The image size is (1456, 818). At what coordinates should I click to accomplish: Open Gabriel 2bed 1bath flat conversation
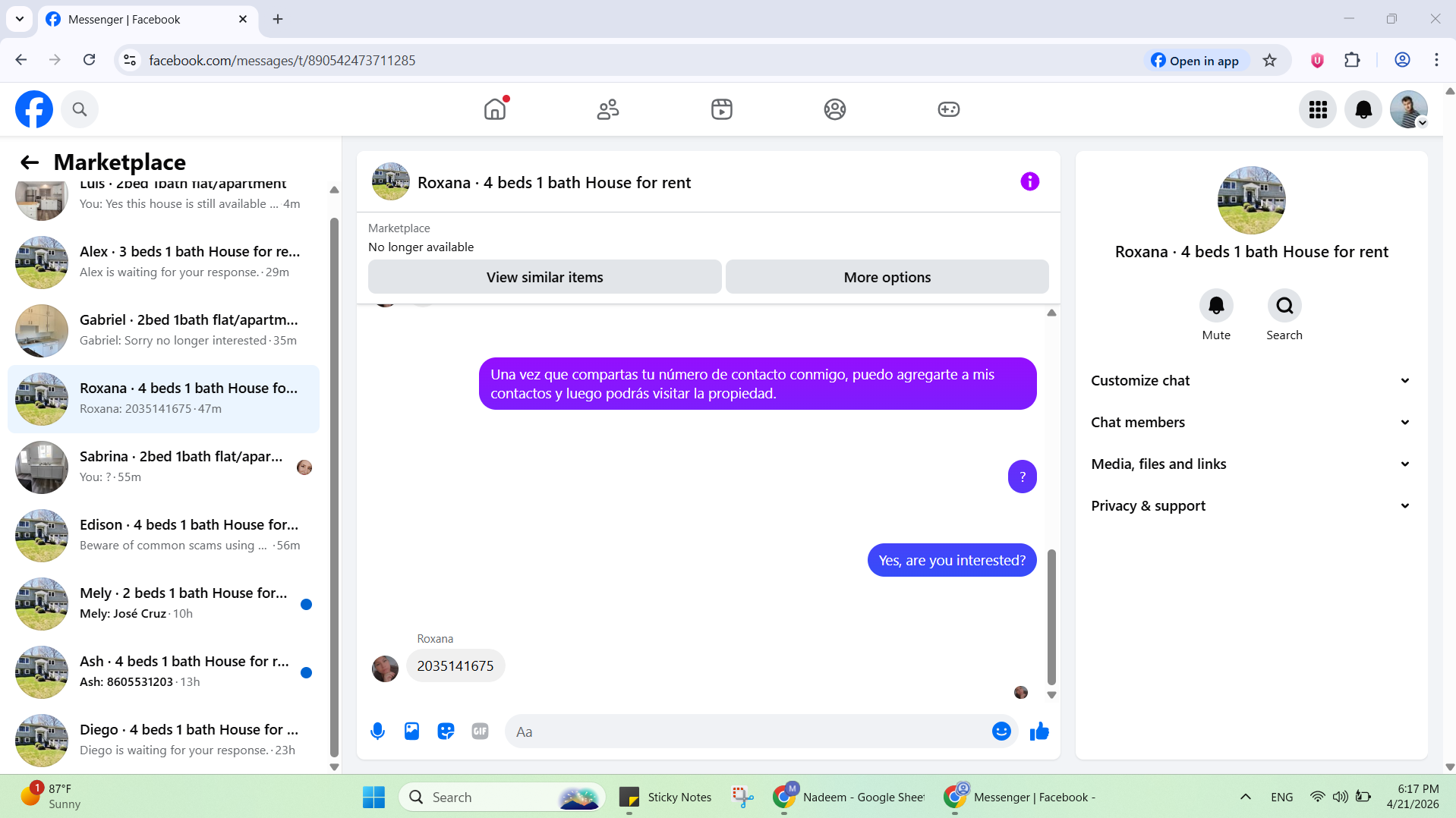(x=163, y=331)
